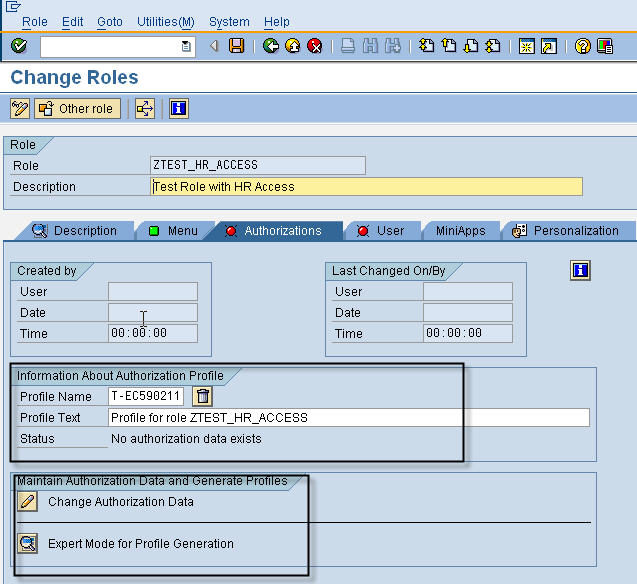Click the blue Information icon in application toolbar
This screenshot has width=637, height=584.
pyautogui.click(x=179, y=108)
